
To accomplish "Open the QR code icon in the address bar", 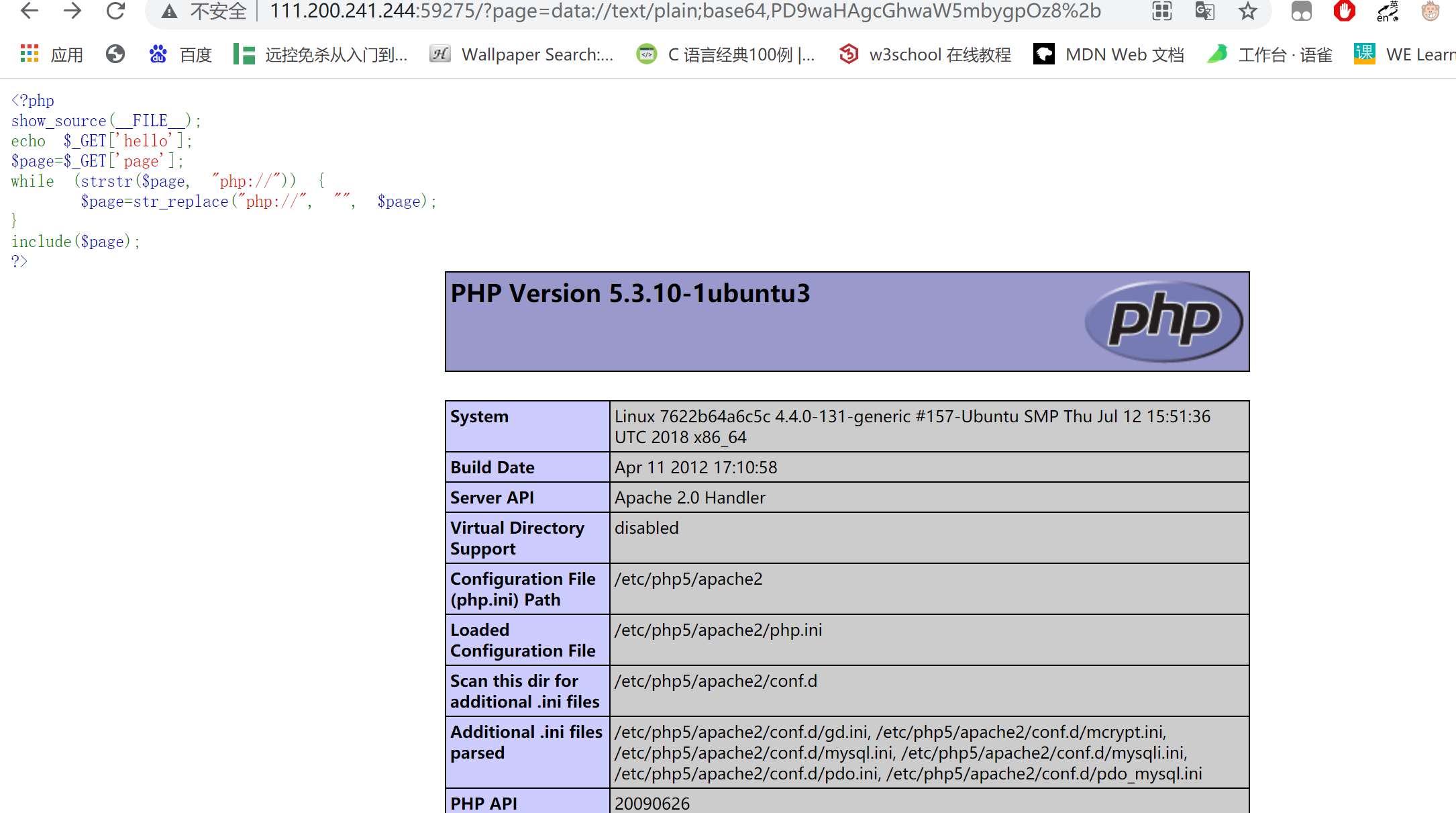I will 1161,11.
